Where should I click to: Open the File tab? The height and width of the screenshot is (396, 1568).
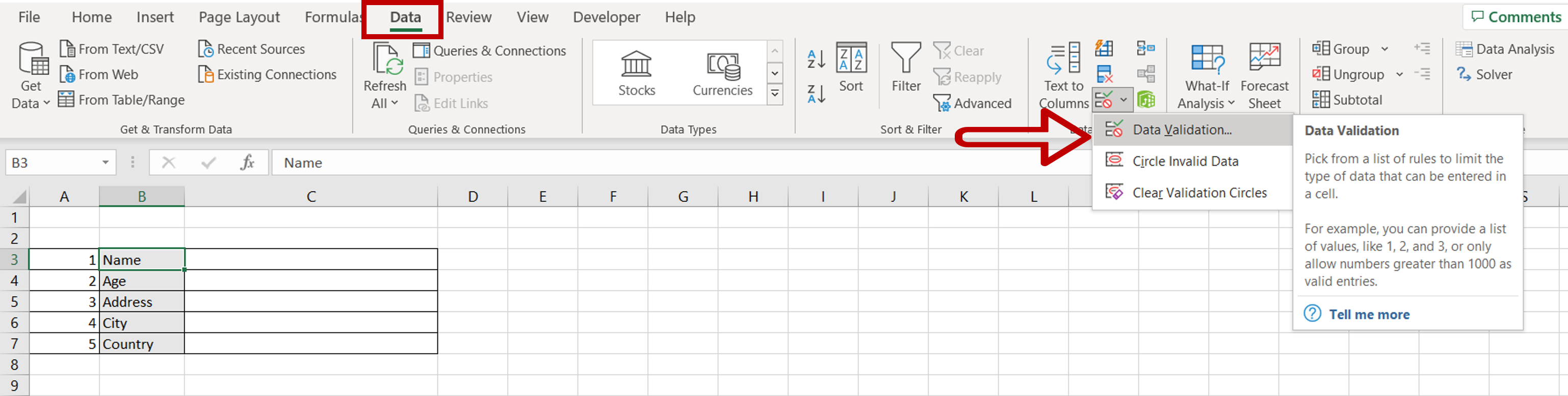[29, 17]
